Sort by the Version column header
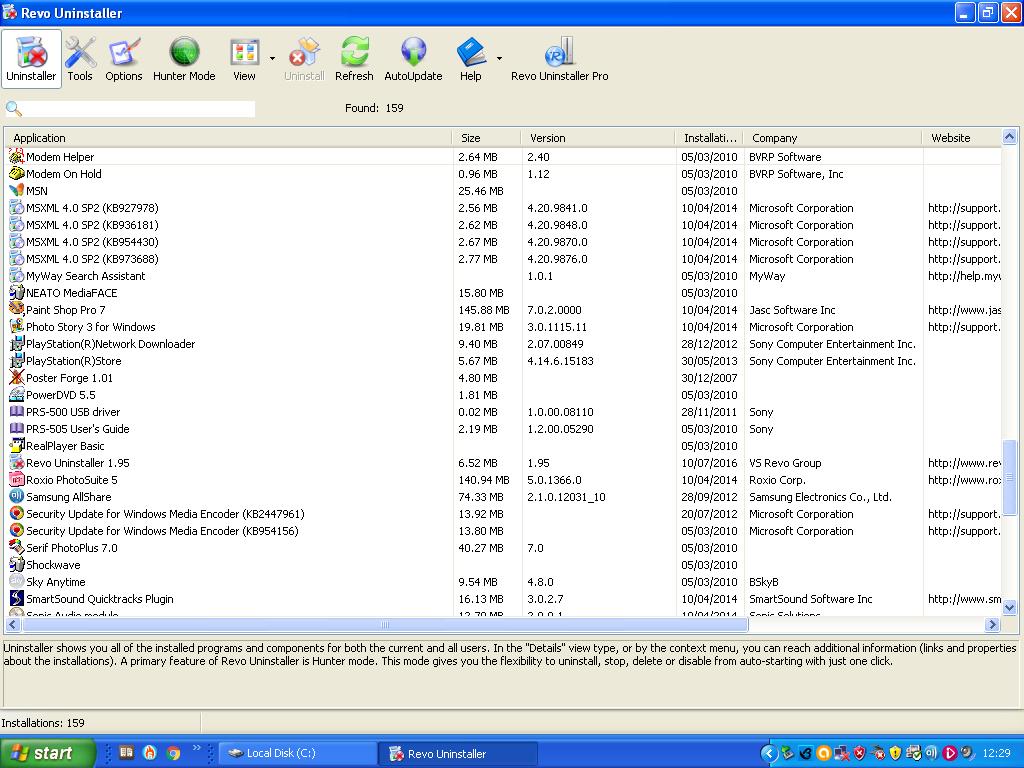The width and height of the screenshot is (1024, 768). pyautogui.click(x=598, y=138)
